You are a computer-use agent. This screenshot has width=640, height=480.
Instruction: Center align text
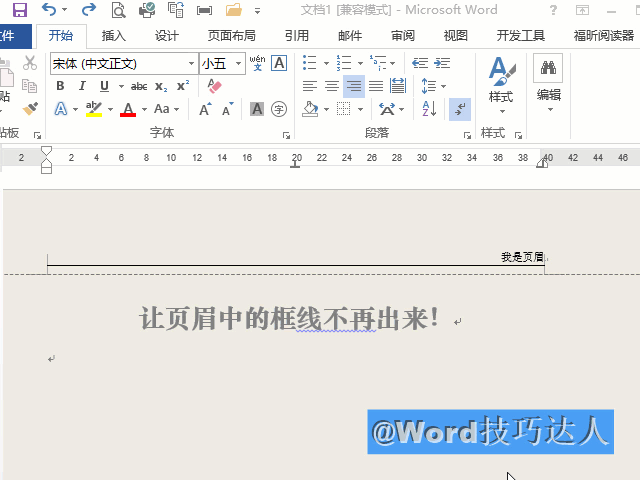click(x=332, y=86)
